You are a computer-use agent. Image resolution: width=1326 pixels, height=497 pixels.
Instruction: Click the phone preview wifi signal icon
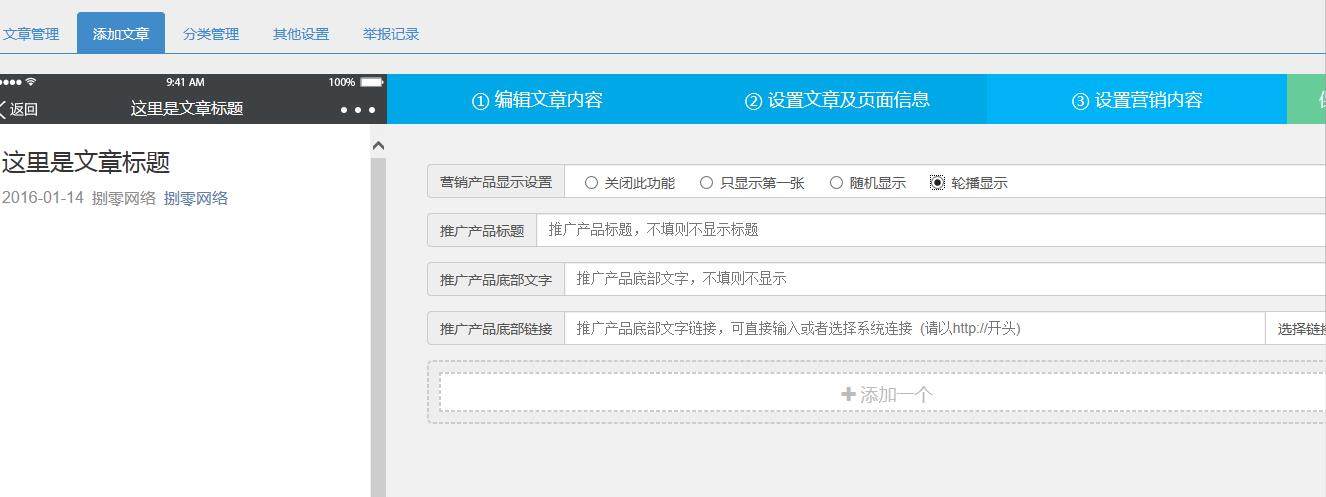pyautogui.click(x=31, y=82)
